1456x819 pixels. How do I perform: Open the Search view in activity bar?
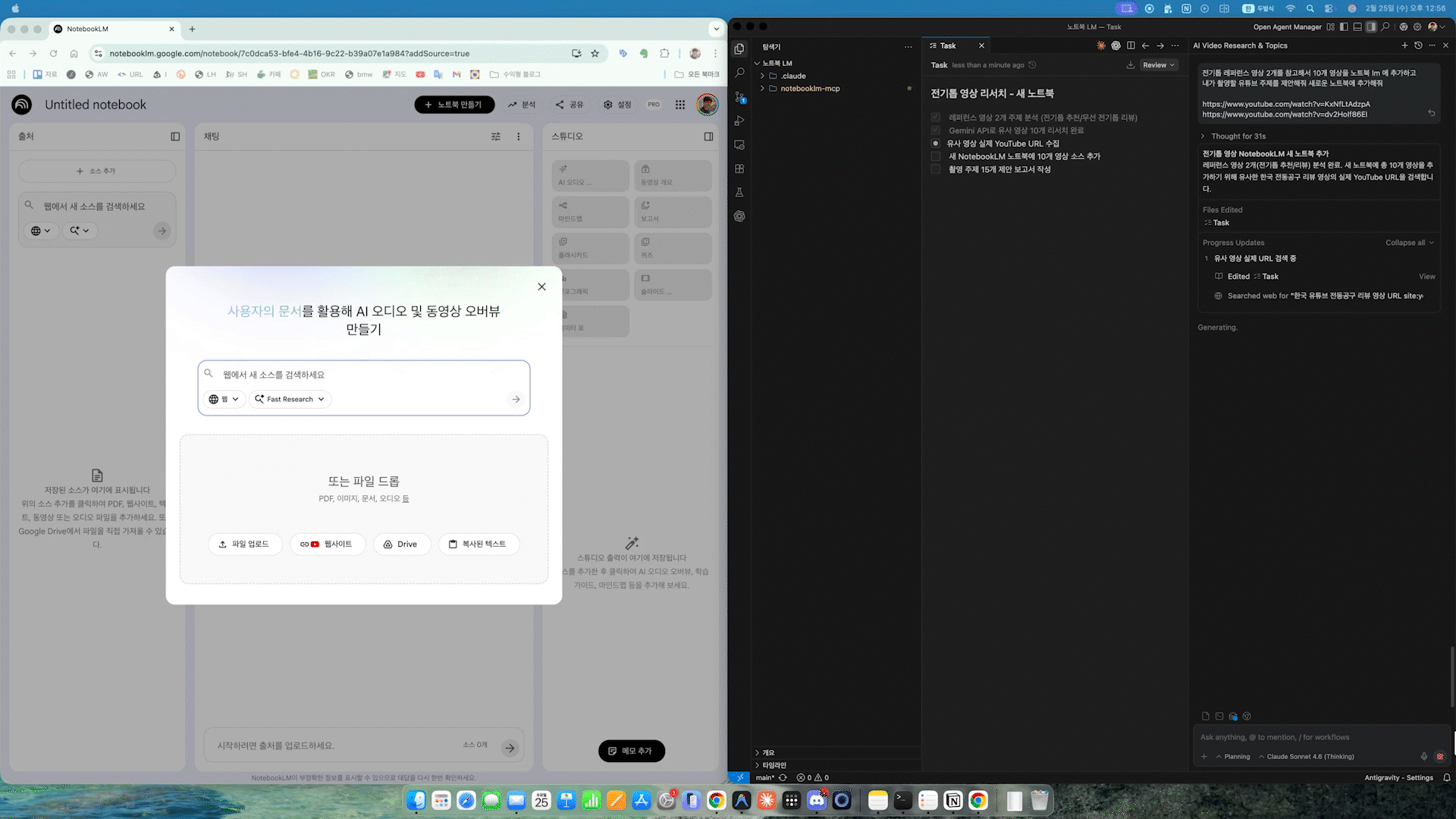pyautogui.click(x=739, y=73)
